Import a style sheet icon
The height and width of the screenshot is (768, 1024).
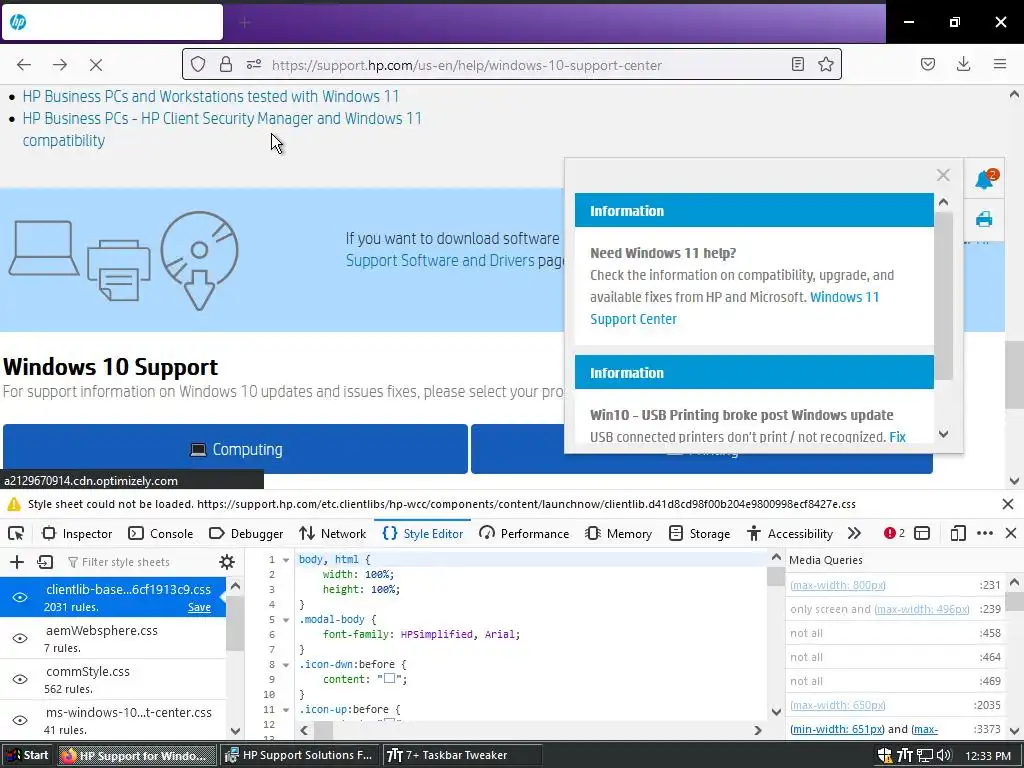click(x=45, y=562)
